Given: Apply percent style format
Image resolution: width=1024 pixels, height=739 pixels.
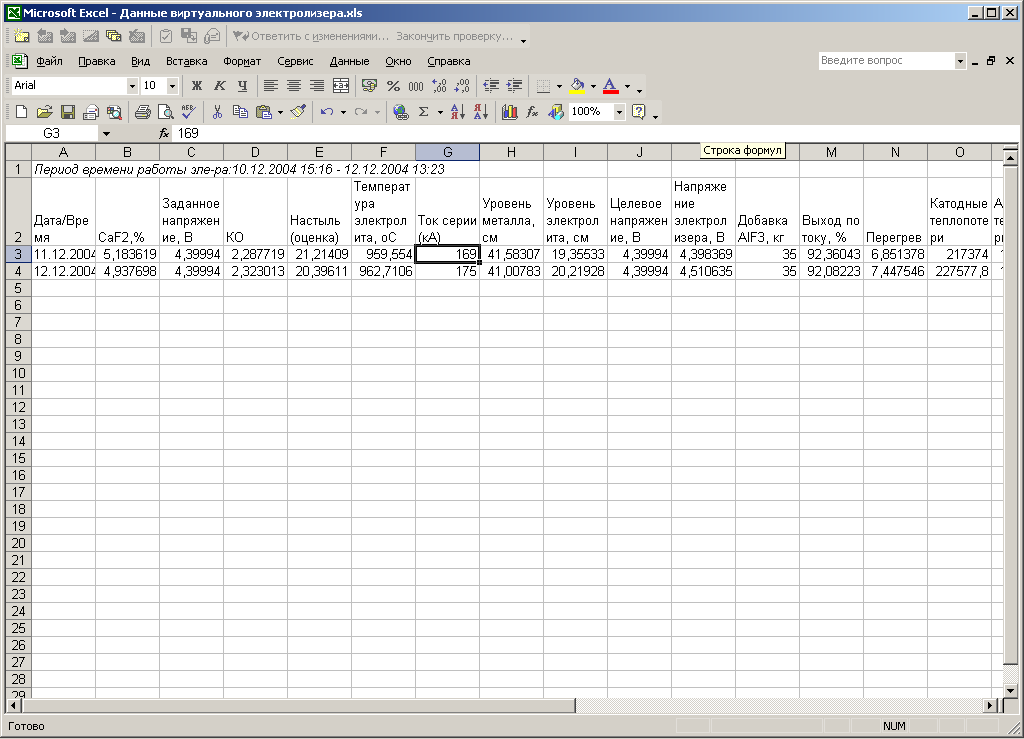Looking at the screenshot, I should tap(393, 86).
